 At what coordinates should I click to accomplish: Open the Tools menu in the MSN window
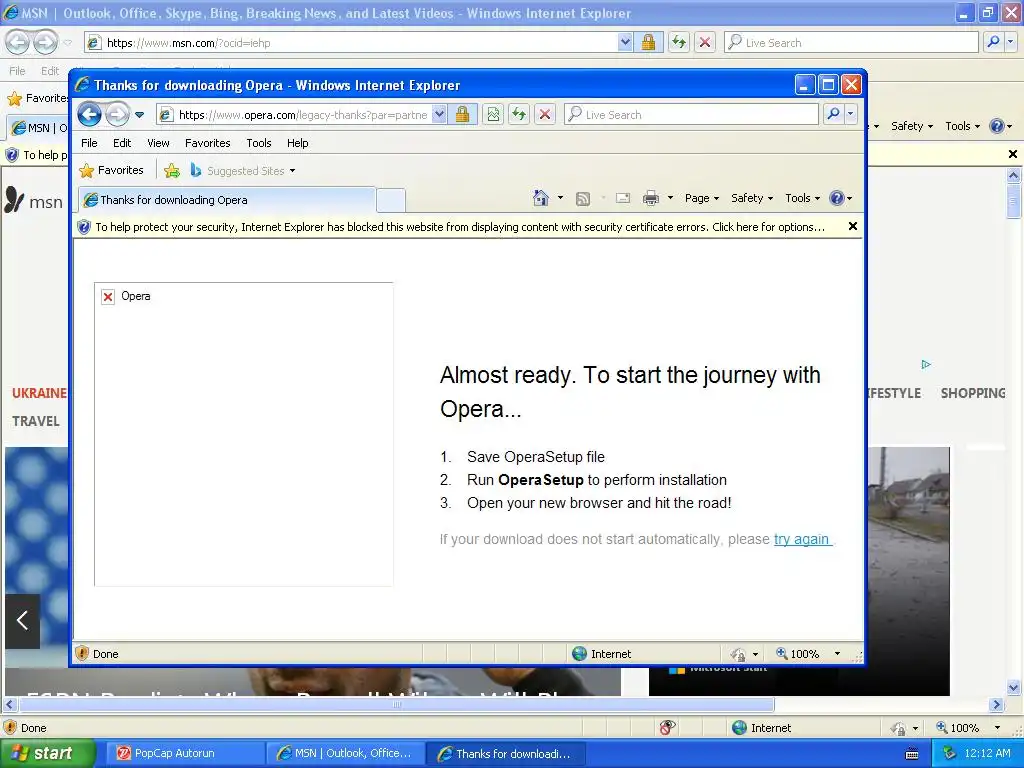962,126
